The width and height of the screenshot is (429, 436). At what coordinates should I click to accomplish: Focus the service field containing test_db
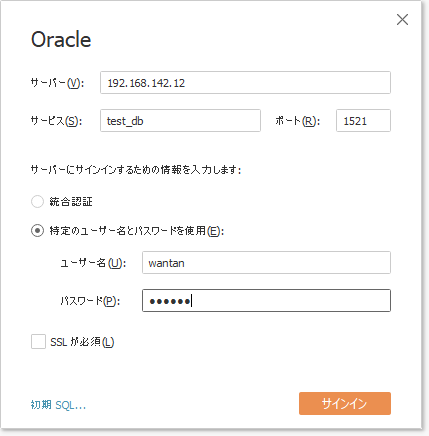(x=180, y=120)
